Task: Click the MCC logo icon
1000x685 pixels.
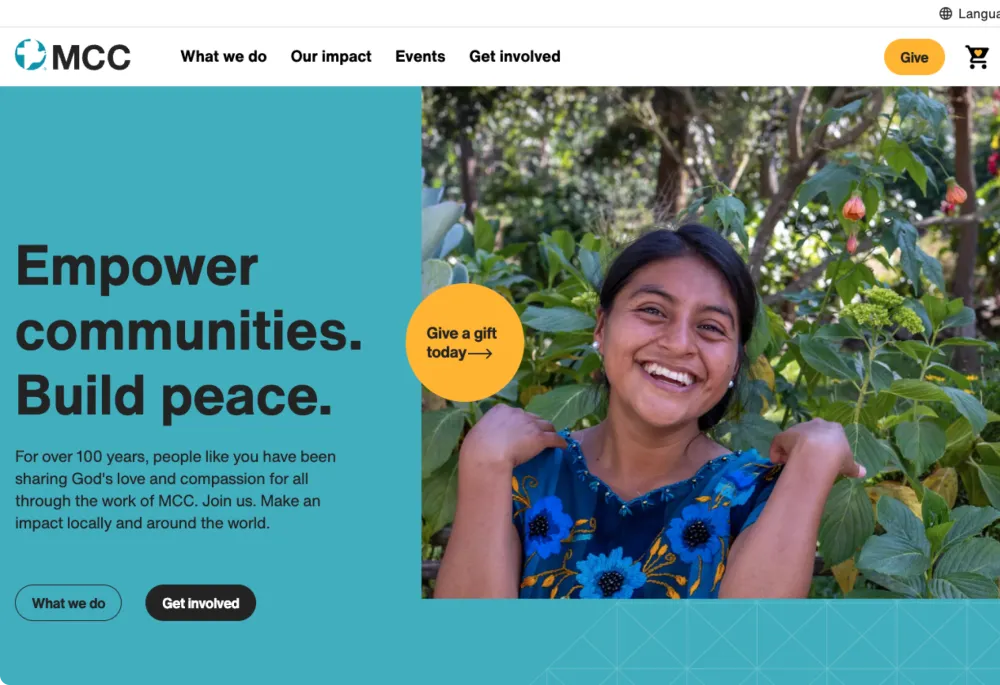Action: 31,55
